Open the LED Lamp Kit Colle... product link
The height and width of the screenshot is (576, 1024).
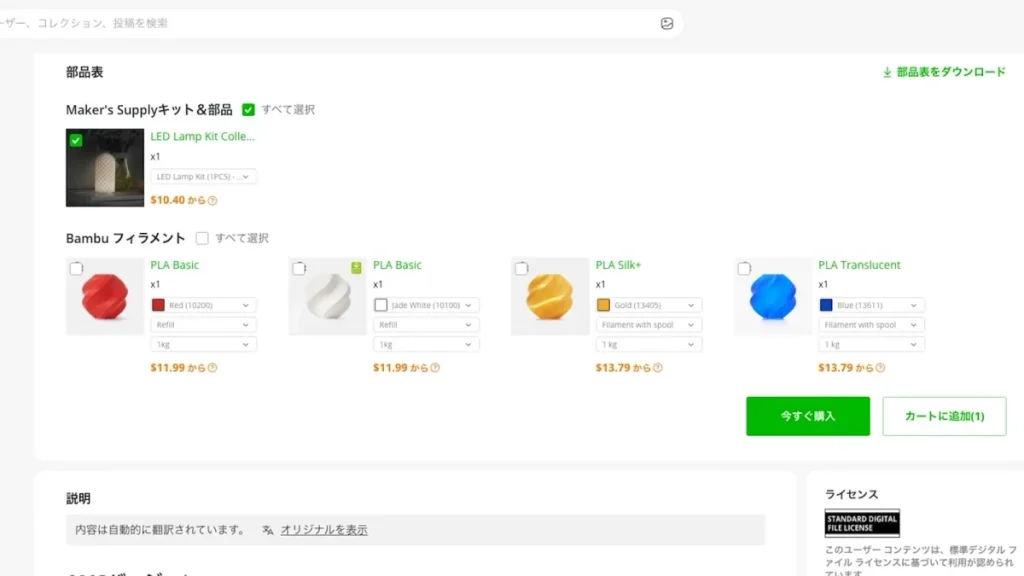(202, 136)
